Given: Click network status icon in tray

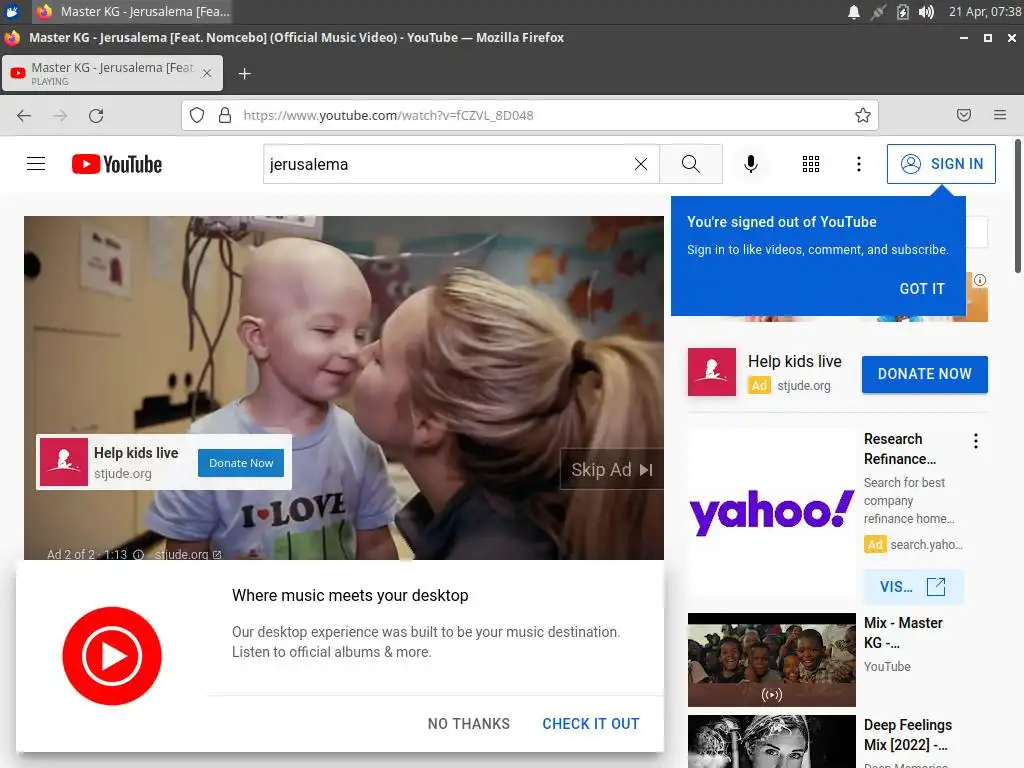Looking at the screenshot, I should tap(878, 12).
